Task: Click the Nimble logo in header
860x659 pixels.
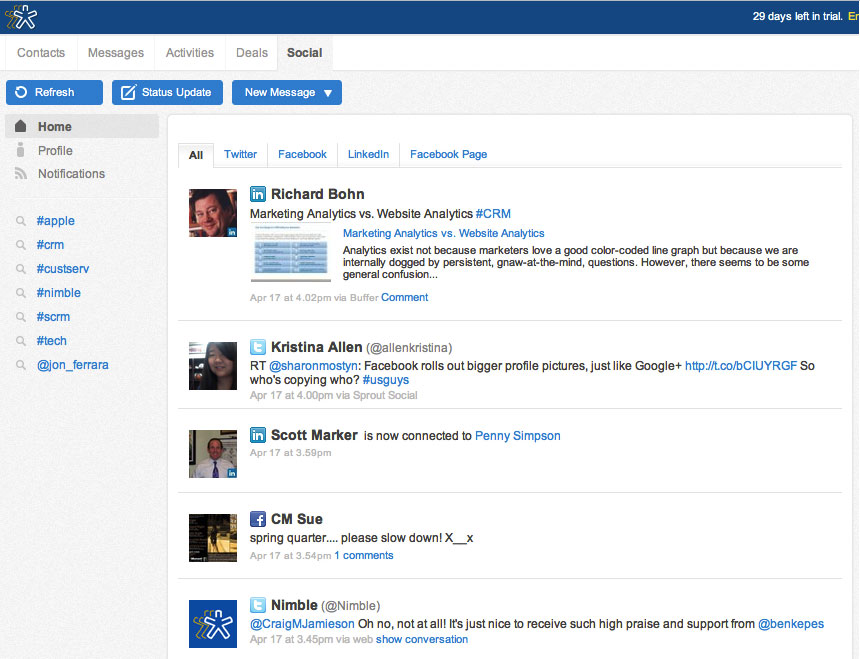Action: [x=22, y=16]
